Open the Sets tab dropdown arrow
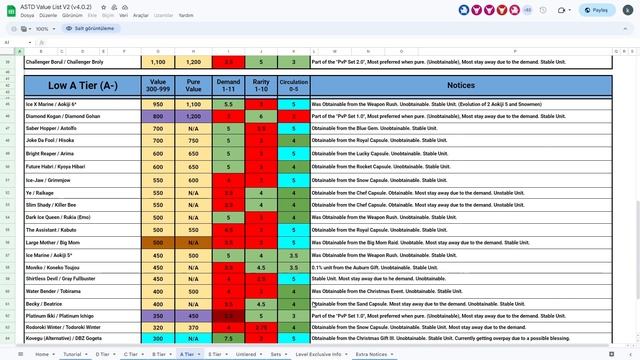This screenshot has height=360, width=640. coord(286,354)
